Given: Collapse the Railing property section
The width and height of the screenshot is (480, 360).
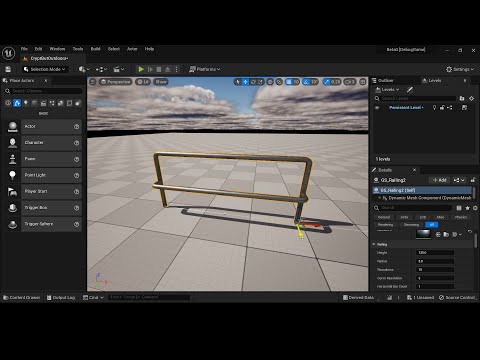Looking at the screenshot, I should coord(374,244).
